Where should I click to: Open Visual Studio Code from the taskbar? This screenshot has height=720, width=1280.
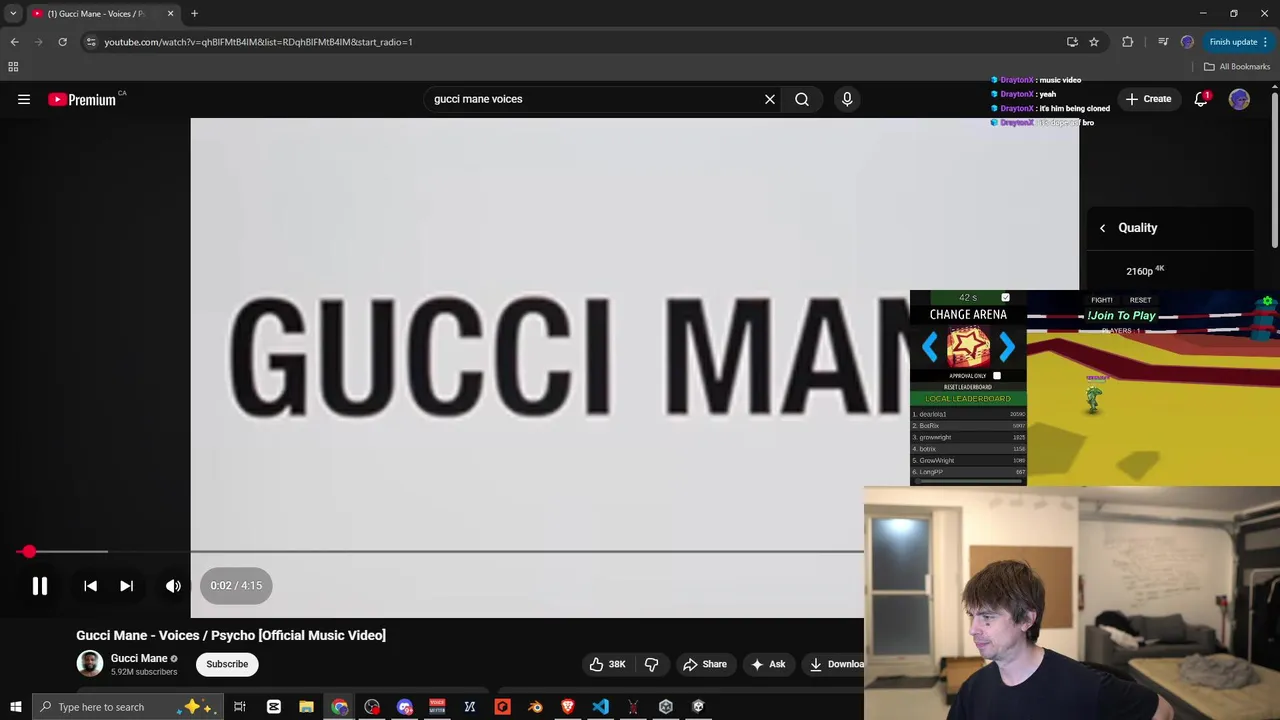[600, 707]
